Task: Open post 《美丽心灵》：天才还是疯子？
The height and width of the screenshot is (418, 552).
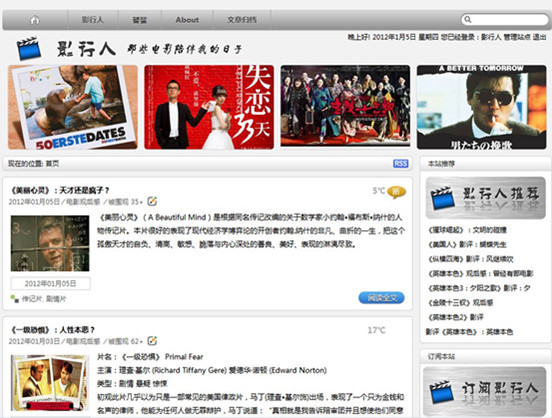Action: pyautogui.click(x=59, y=191)
